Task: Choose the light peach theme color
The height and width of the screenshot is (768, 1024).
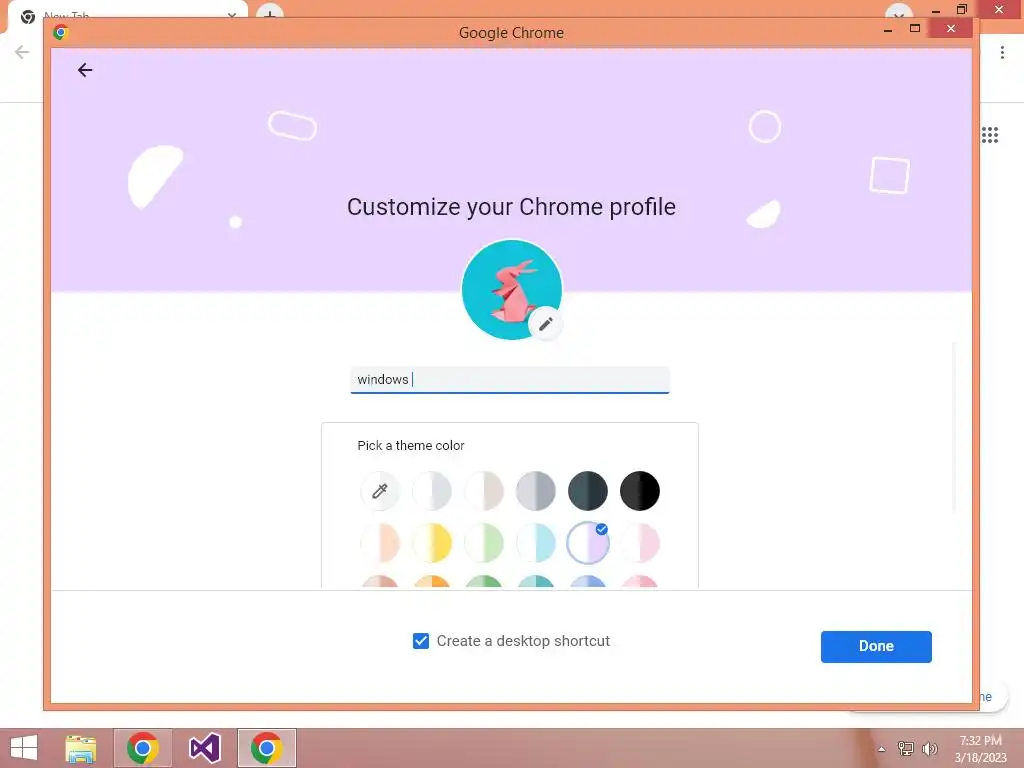Action: tap(379, 543)
